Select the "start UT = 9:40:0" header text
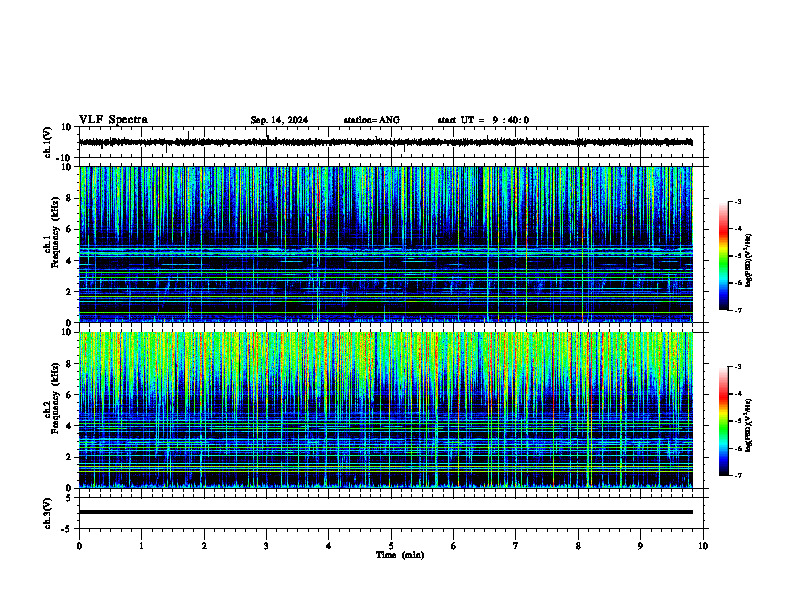 [483, 120]
